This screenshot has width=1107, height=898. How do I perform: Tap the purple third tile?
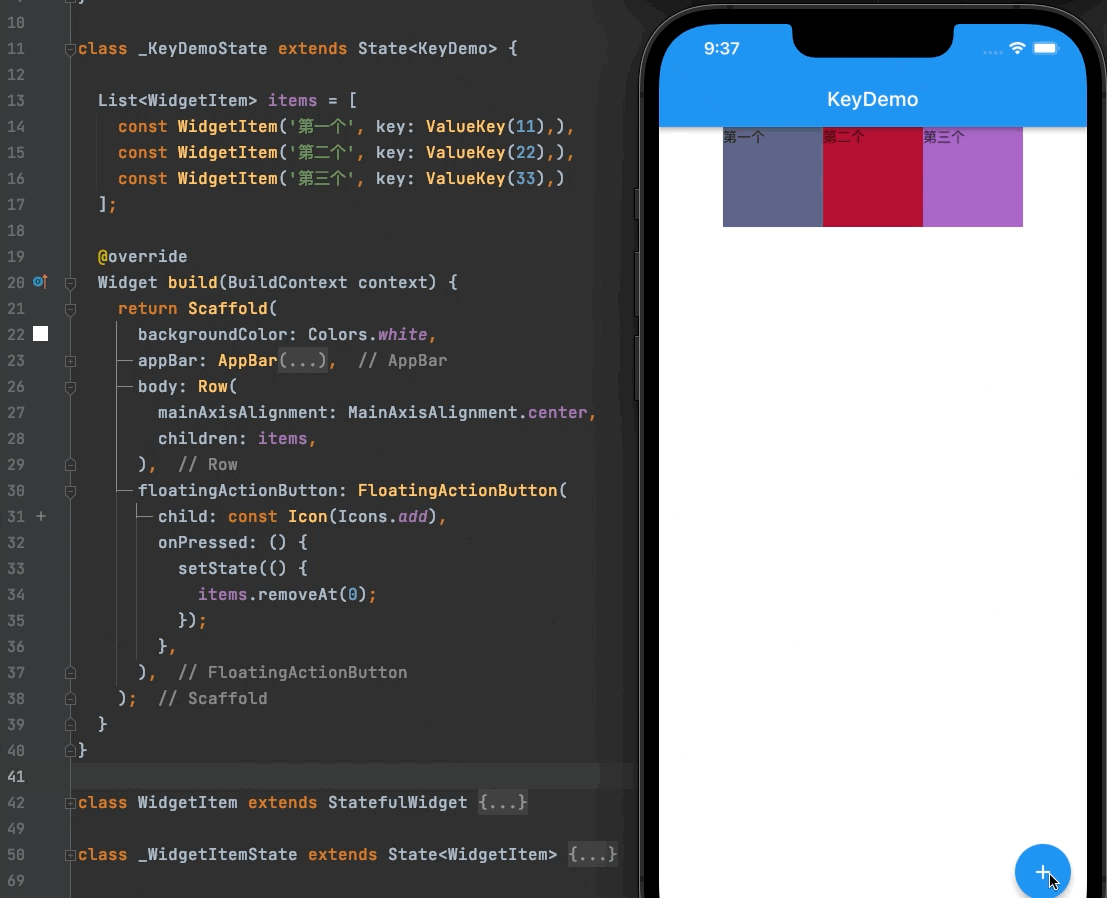pyautogui.click(x=973, y=177)
